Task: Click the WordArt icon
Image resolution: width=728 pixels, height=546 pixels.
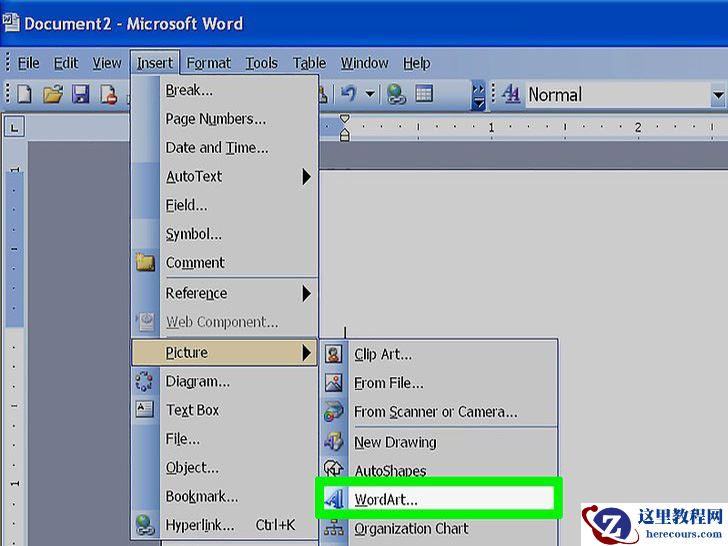Action: click(334, 499)
